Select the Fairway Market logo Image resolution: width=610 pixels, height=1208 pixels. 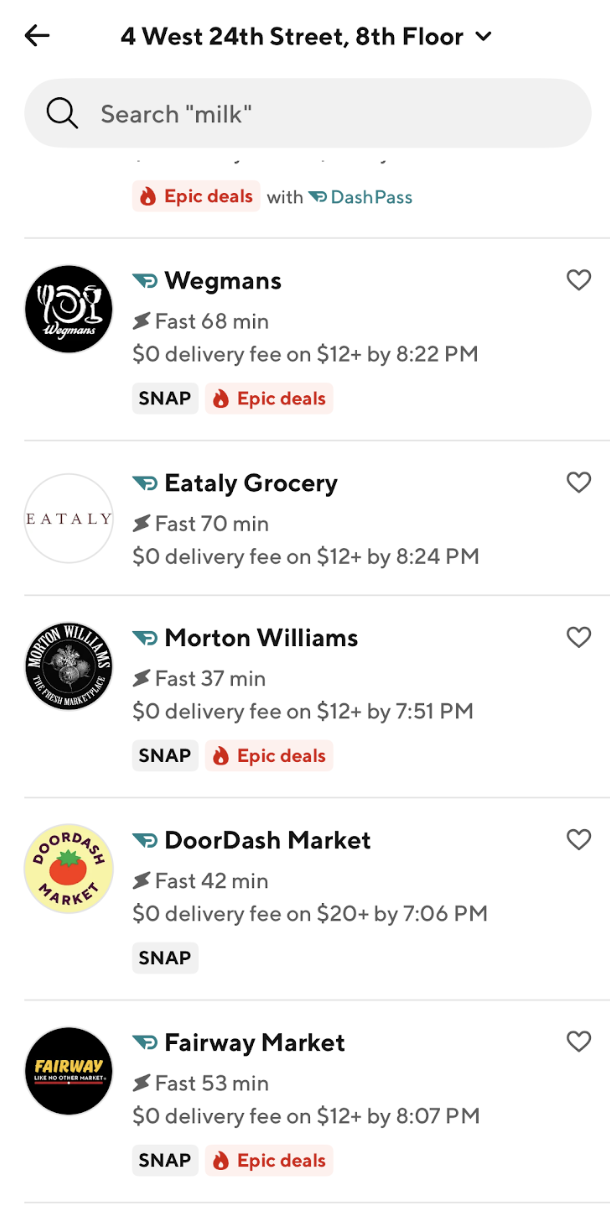pos(68,1071)
